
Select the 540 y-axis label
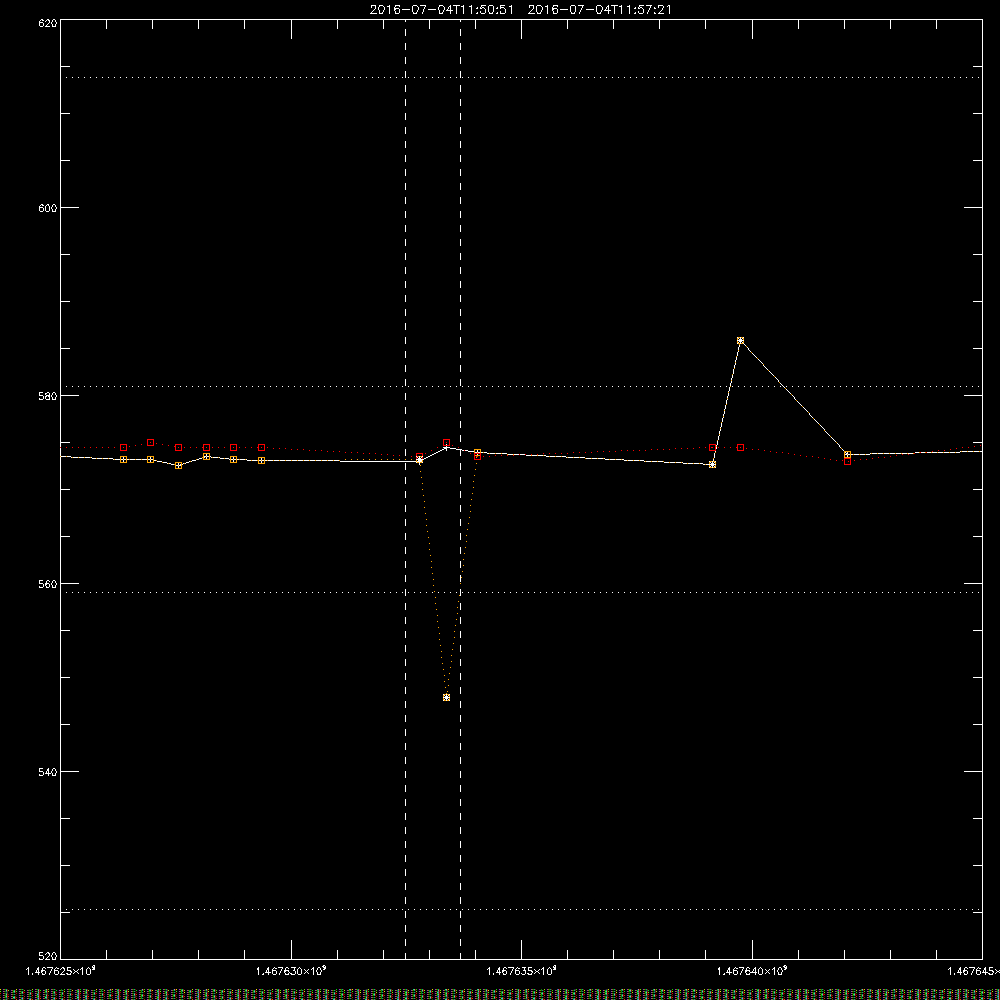click(x=48, y=772)
